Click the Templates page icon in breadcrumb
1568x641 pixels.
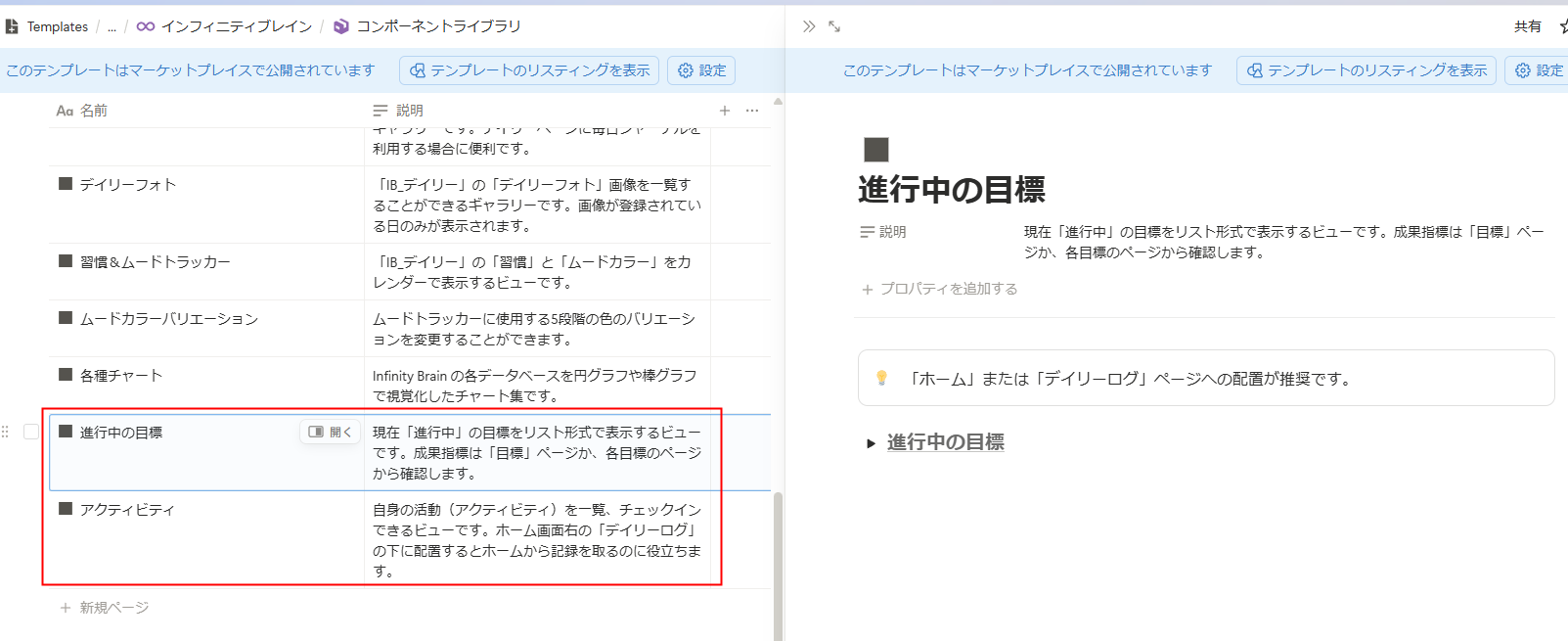click(12, 26)
